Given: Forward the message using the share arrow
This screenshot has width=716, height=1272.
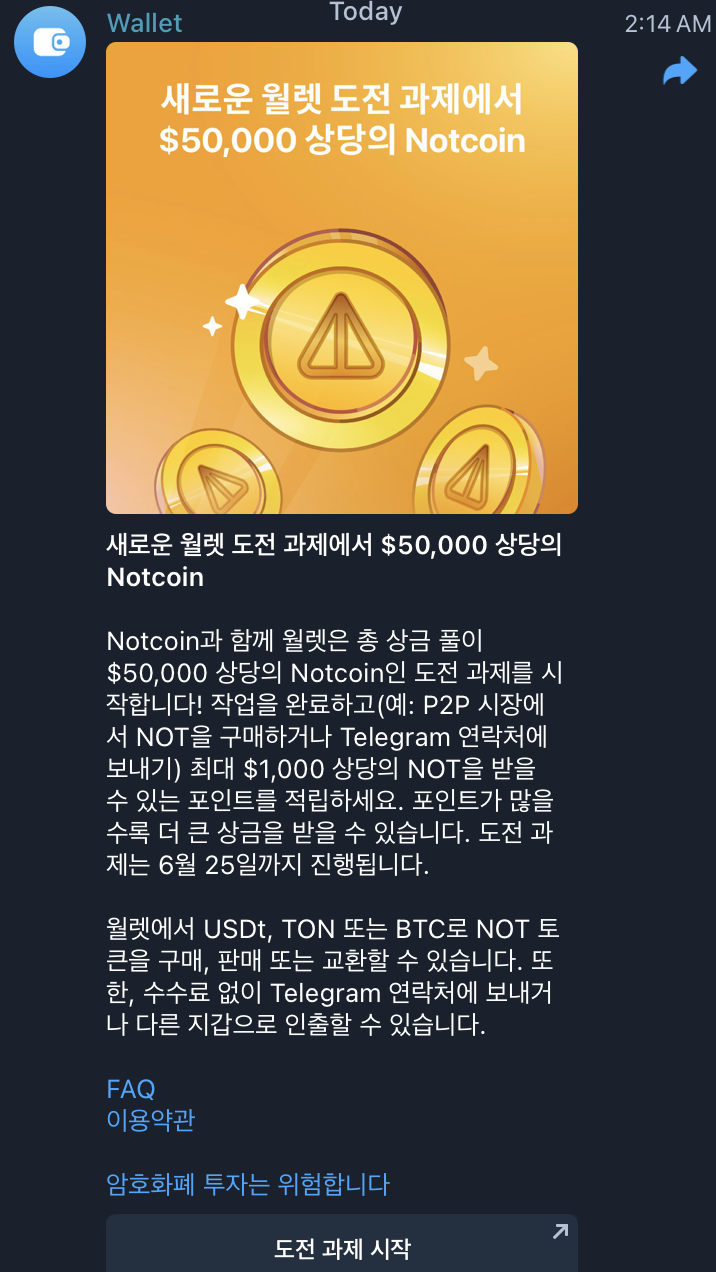Looking at the screenshot, I should tap(680, 71).
